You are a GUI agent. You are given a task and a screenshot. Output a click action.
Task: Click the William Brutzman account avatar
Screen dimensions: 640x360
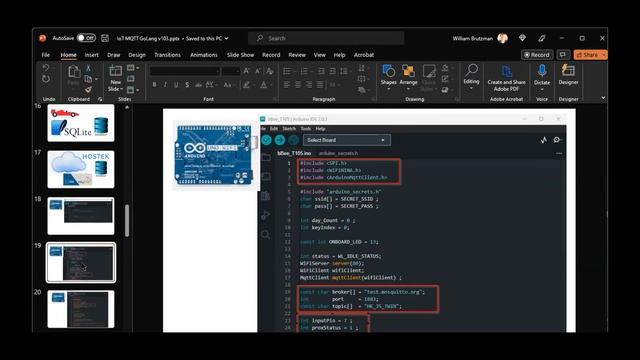click(x=502, y=38)
